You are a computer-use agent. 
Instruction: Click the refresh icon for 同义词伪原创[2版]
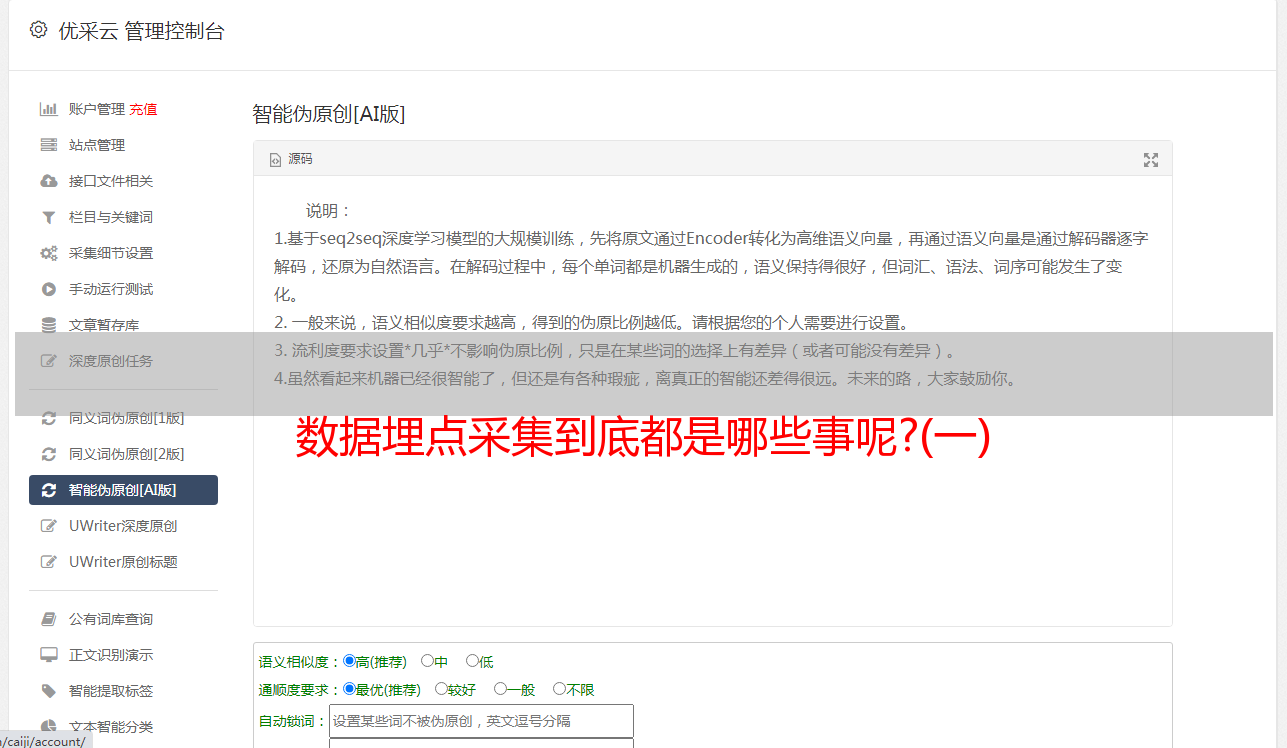(x=48, y=454)
